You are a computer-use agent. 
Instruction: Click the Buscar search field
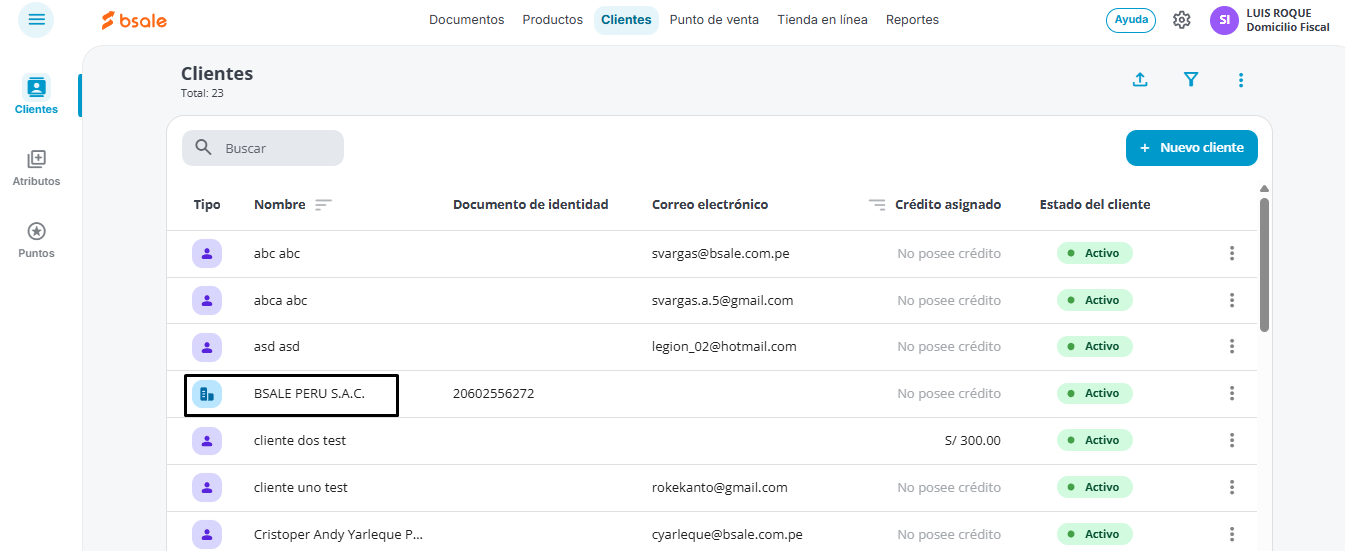click(x=263, y=148)
